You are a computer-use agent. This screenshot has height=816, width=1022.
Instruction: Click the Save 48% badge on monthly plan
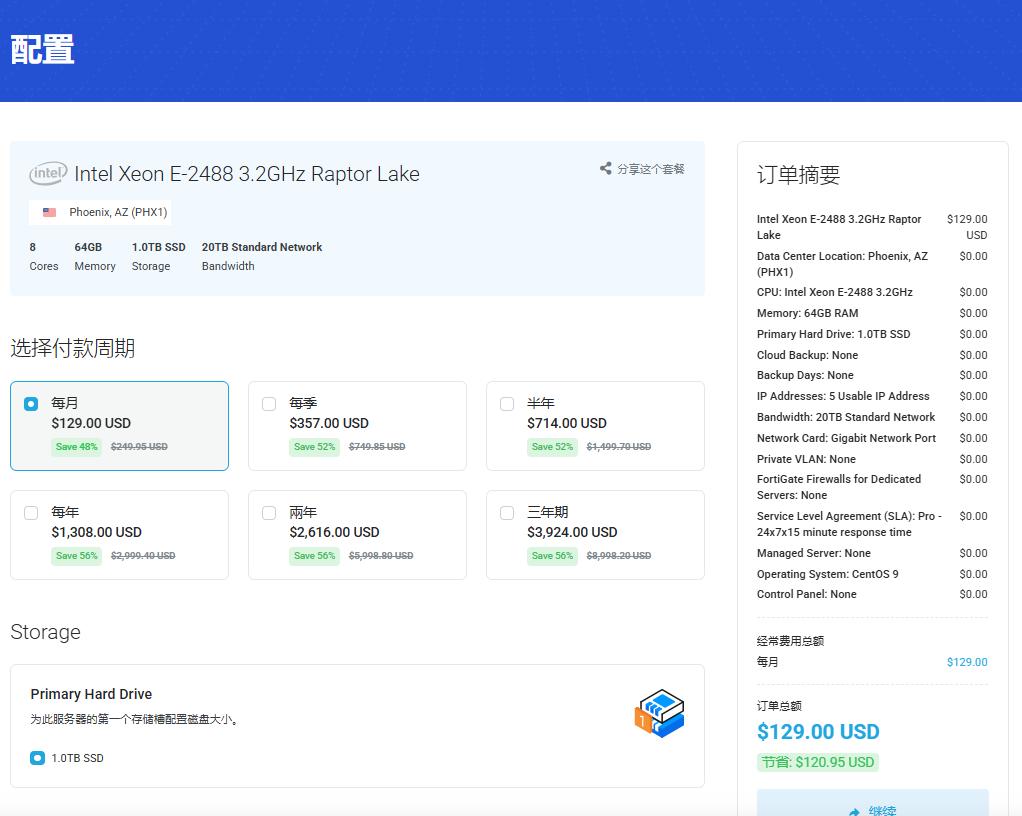click(77, 447)
